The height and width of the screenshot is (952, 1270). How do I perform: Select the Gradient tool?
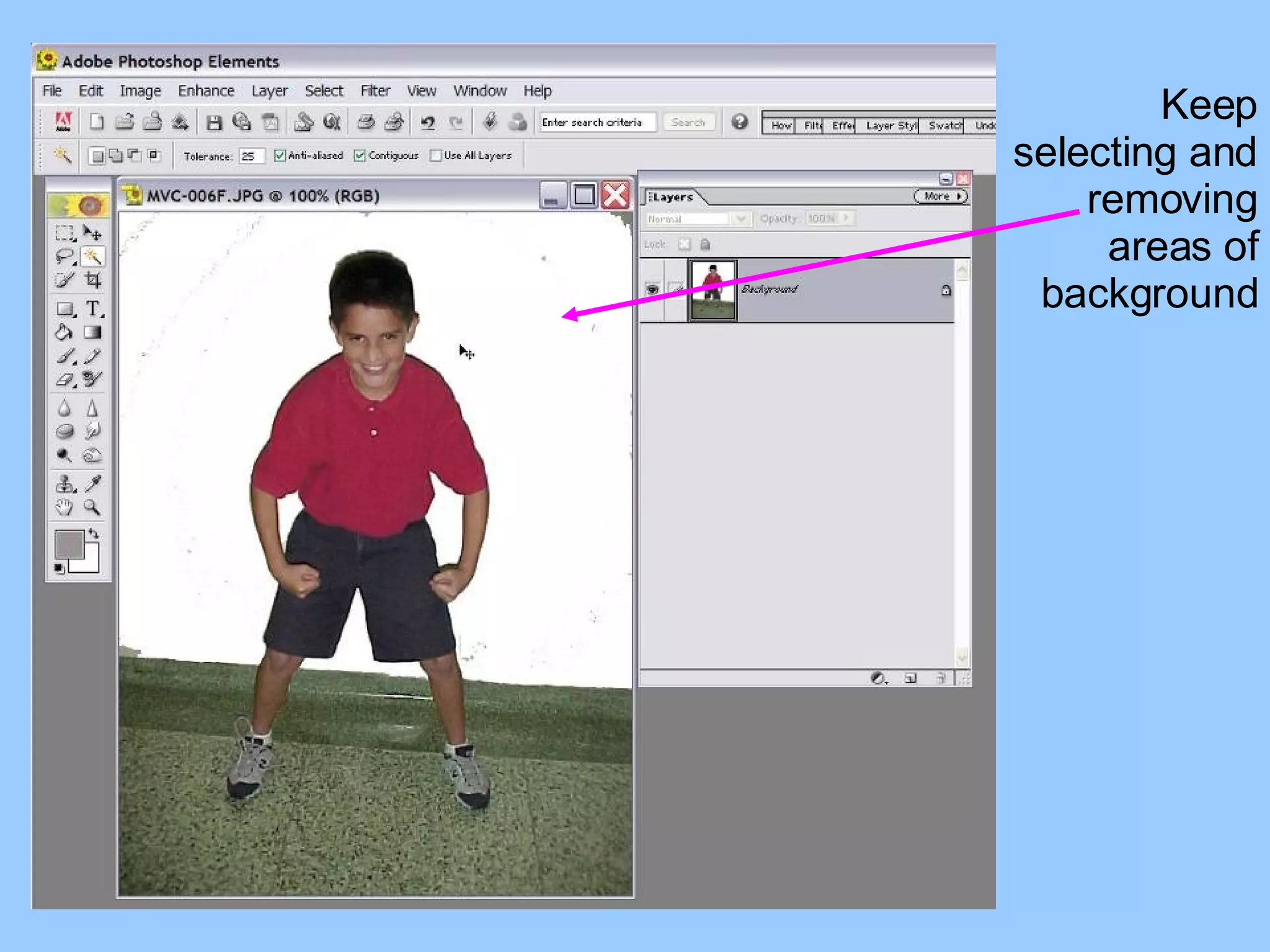point(92,333)
